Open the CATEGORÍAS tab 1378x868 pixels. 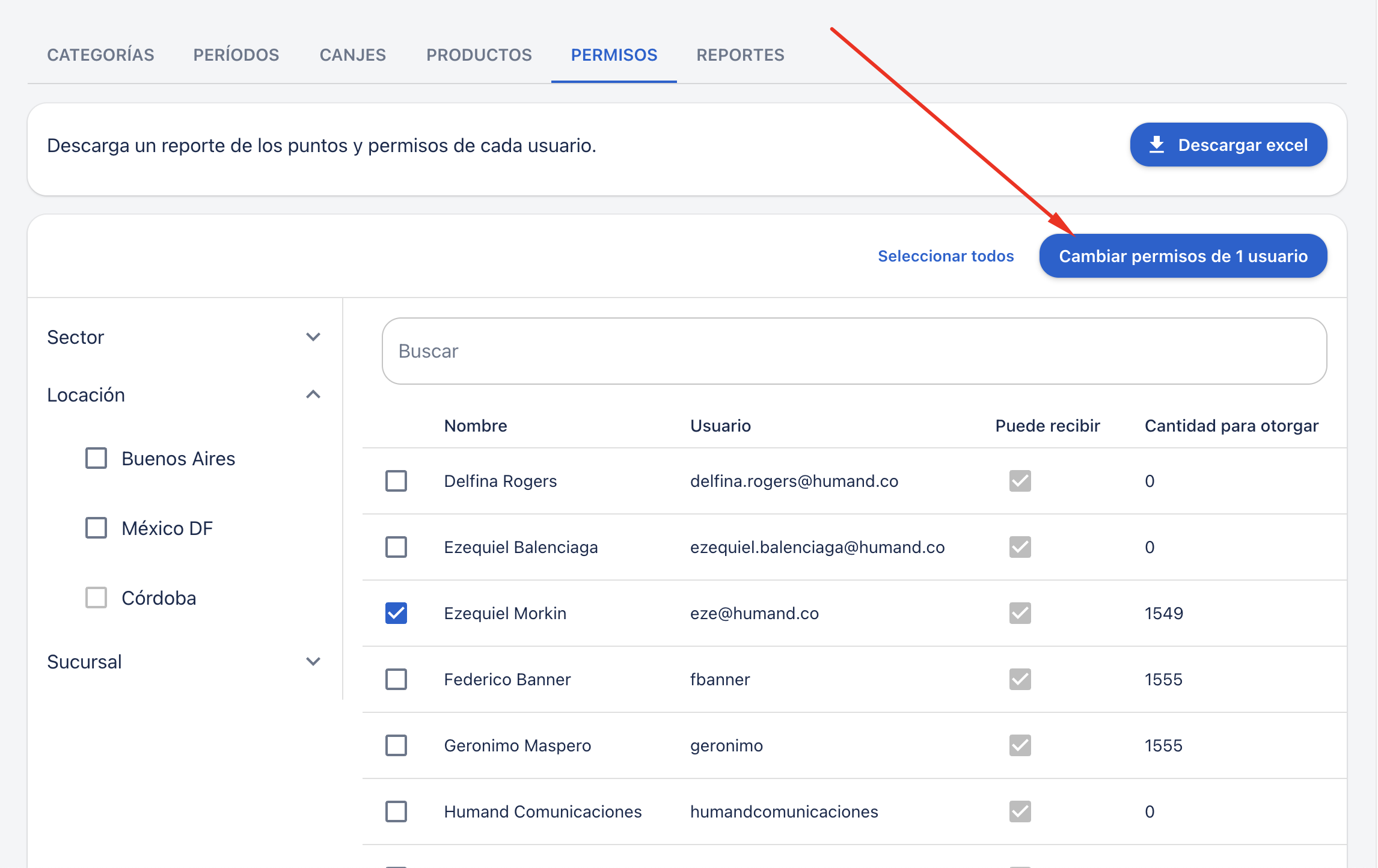pyautogui.click(x=100, y=55)
